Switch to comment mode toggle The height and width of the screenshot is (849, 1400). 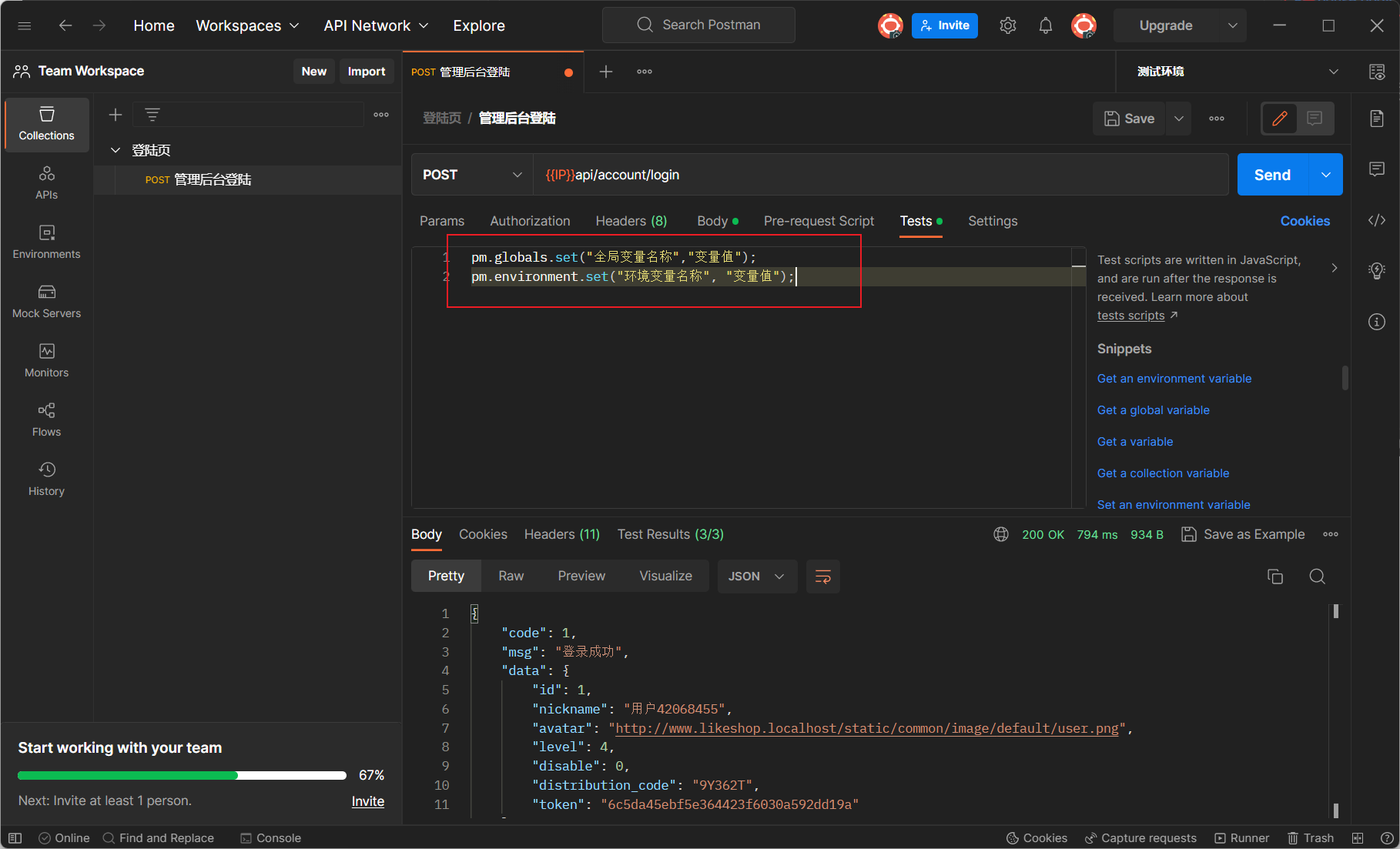point(1315,119)
